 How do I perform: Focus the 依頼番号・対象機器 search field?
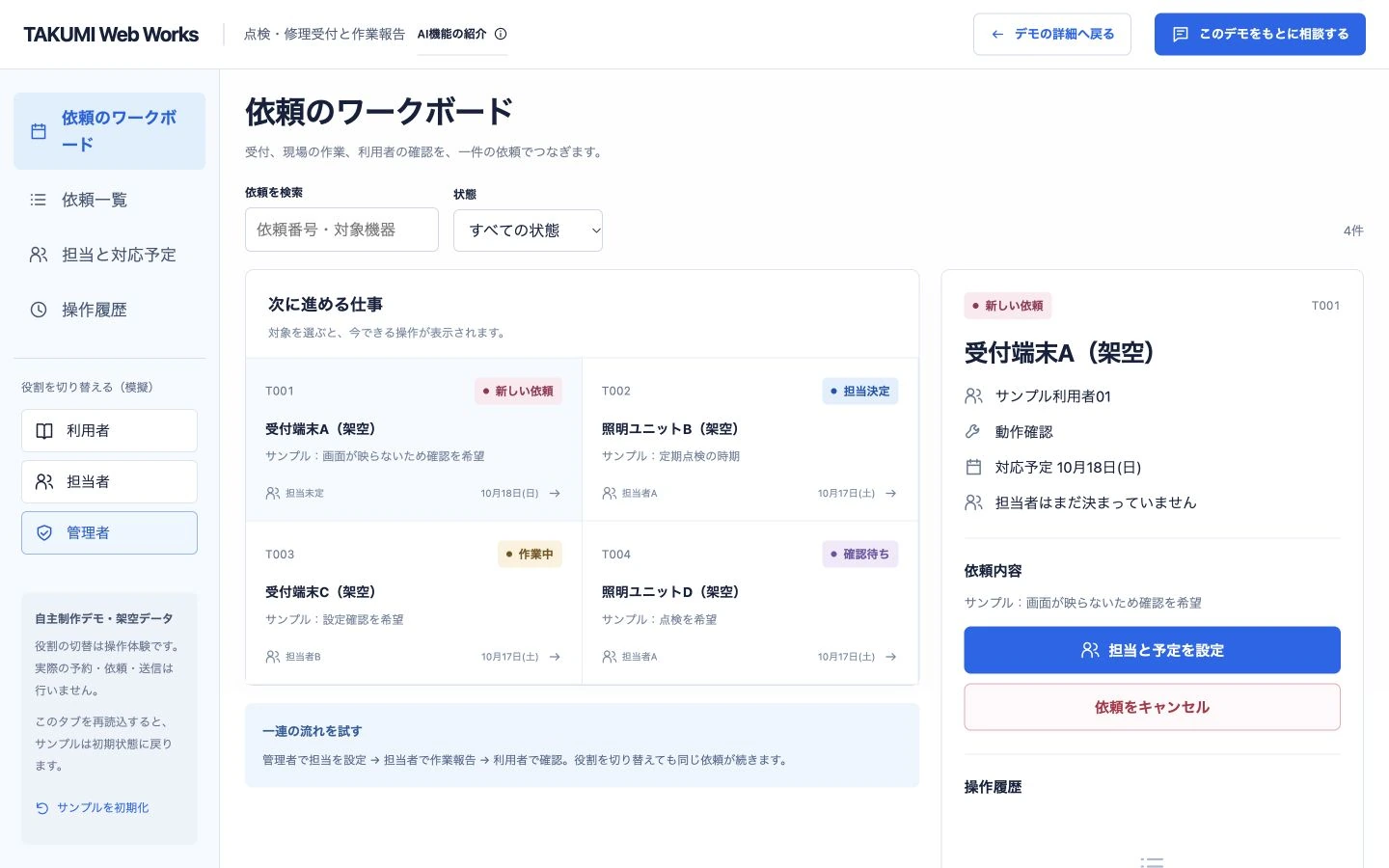(x=341, y=230)
